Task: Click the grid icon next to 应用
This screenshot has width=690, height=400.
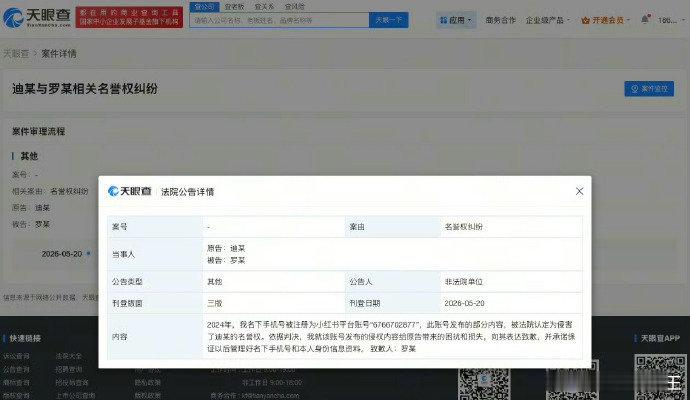Action: pos(444,20)
